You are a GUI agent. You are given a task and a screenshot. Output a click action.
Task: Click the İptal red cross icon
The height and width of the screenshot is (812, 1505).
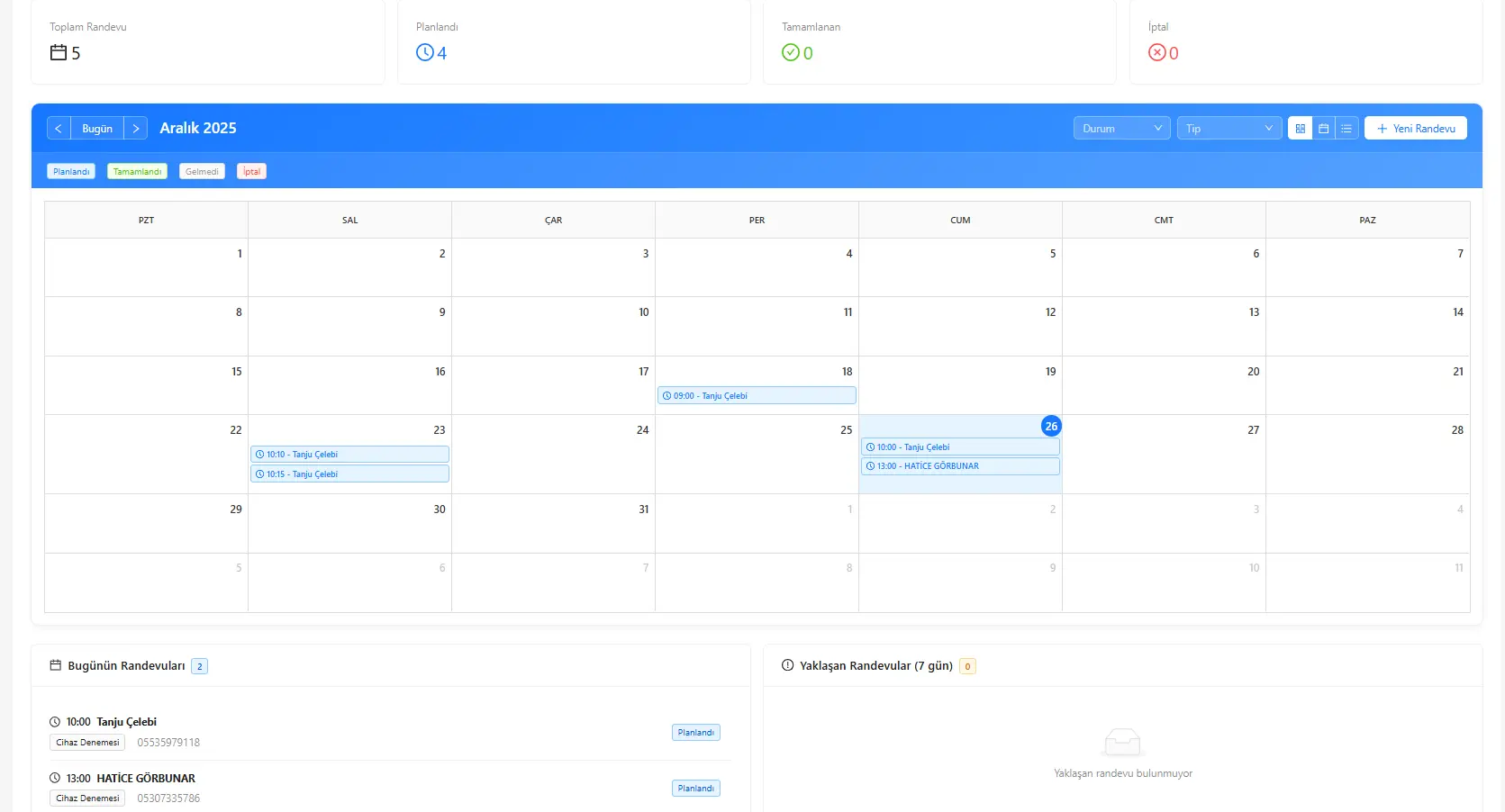tap(1157, 52)
